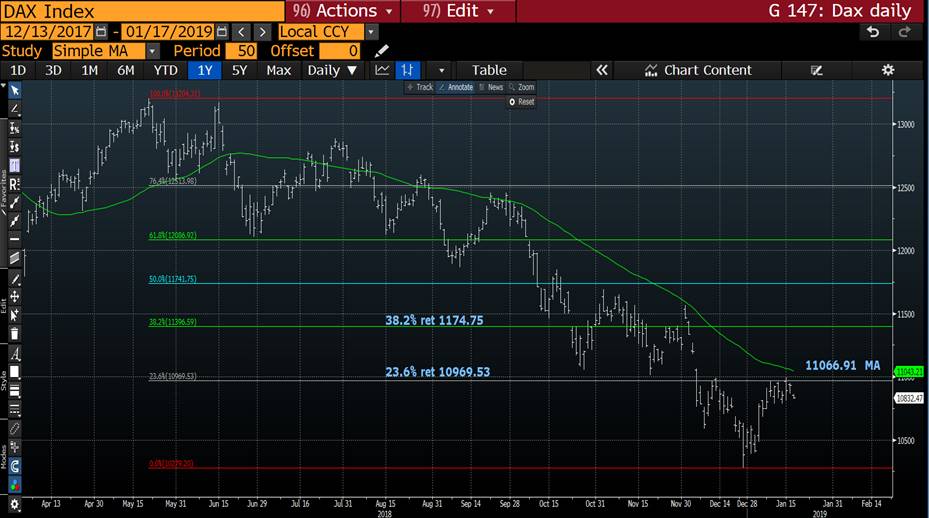Click the start date field 12/13/2017
The height and width of the screenshot is (518, 929).
point(48,32)
